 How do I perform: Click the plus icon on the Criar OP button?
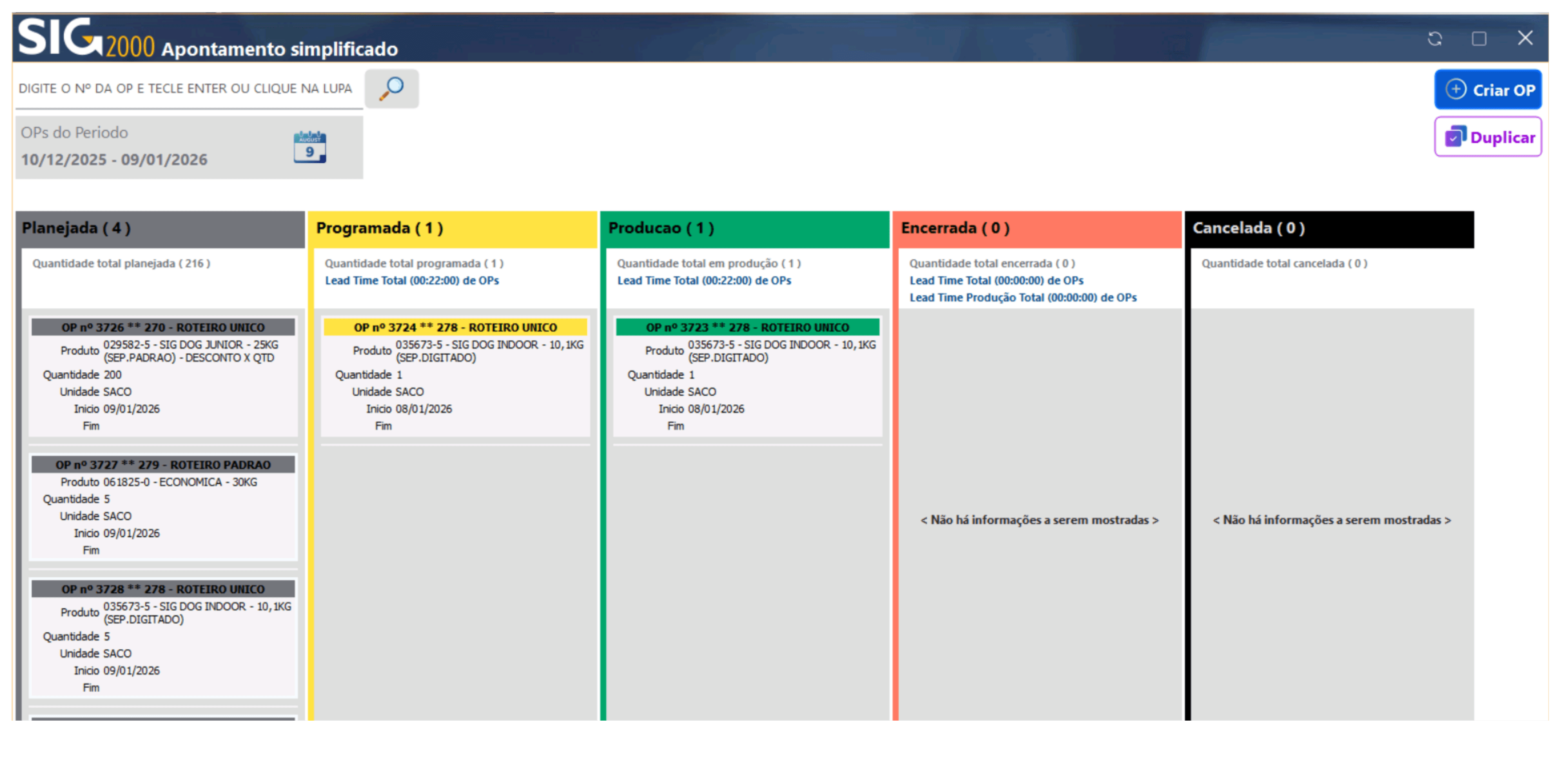pyautogui.click(x=1455, y=89)
